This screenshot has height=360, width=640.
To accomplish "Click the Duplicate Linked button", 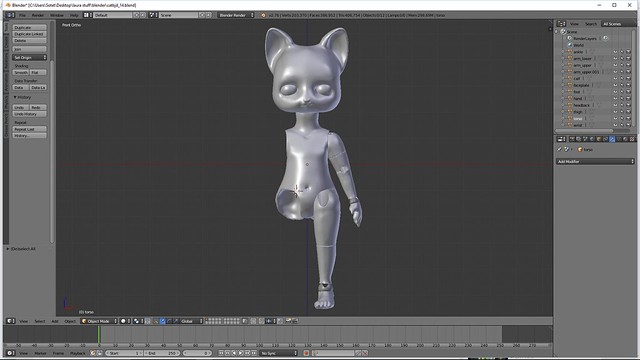I will click(29, 34).
